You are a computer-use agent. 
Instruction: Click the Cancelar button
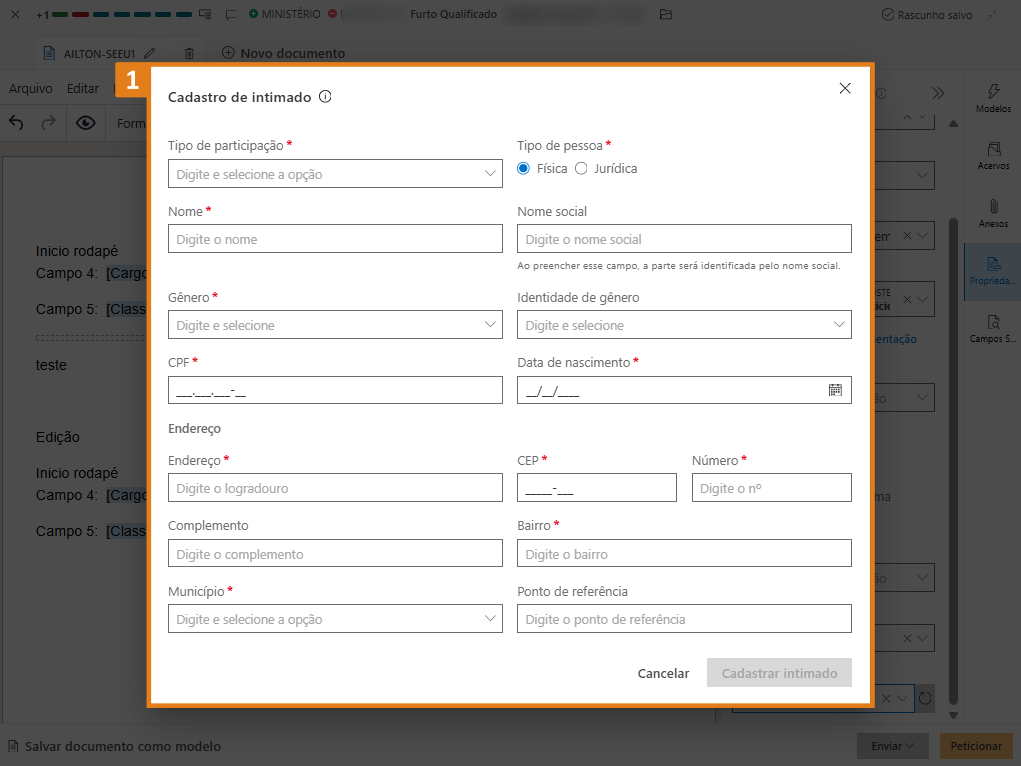tap(663, 673)
